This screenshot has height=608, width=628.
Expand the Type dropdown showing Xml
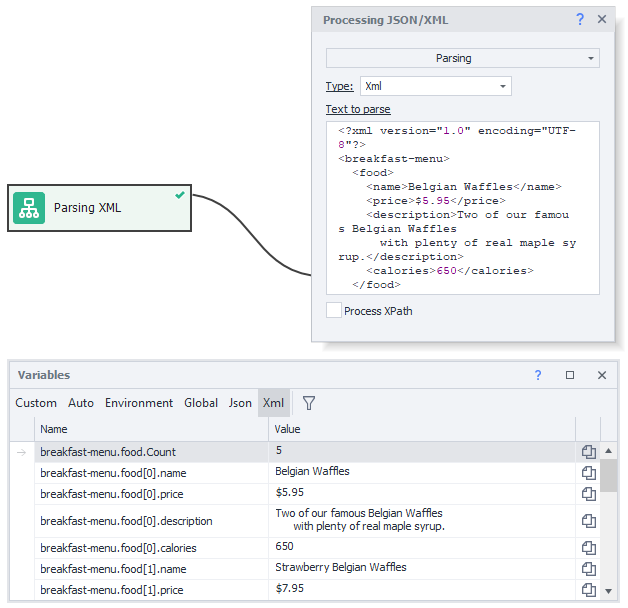[435, 87]
